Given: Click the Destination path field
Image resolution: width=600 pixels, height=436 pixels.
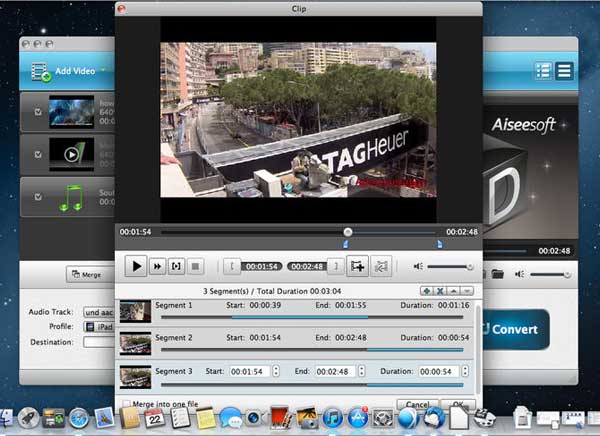Looking at the screenshot, I should 99,342.
